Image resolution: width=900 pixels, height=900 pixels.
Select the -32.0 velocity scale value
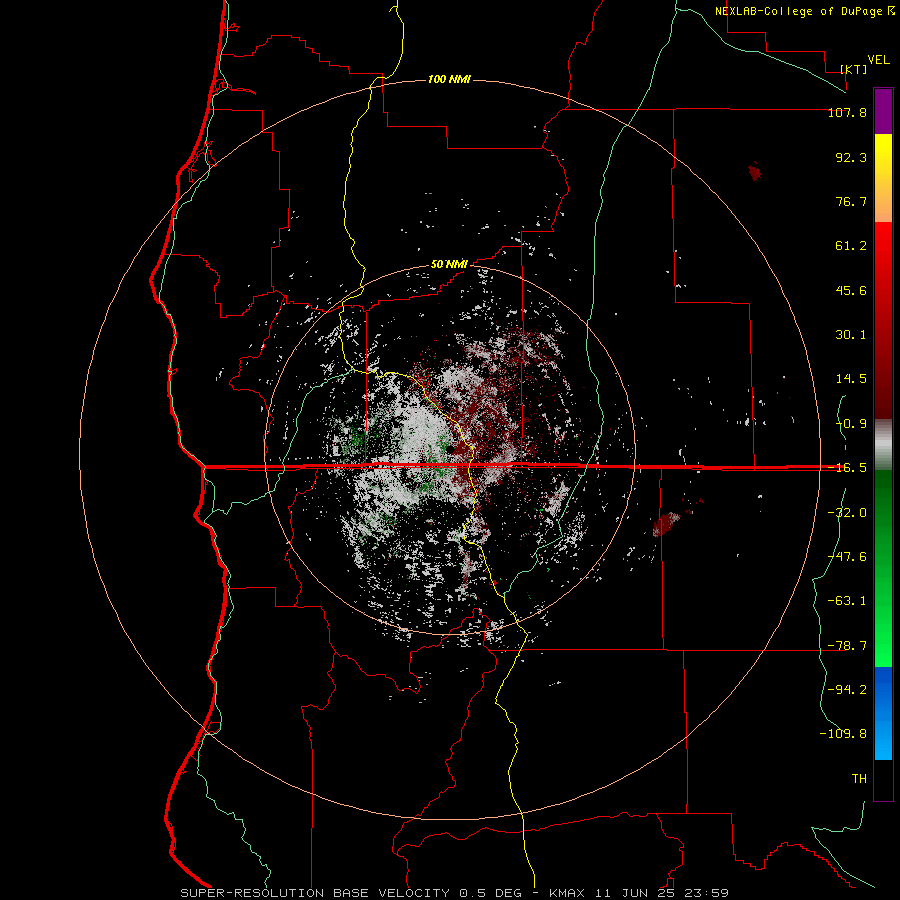pyautogui.click(x=847, y=513)
